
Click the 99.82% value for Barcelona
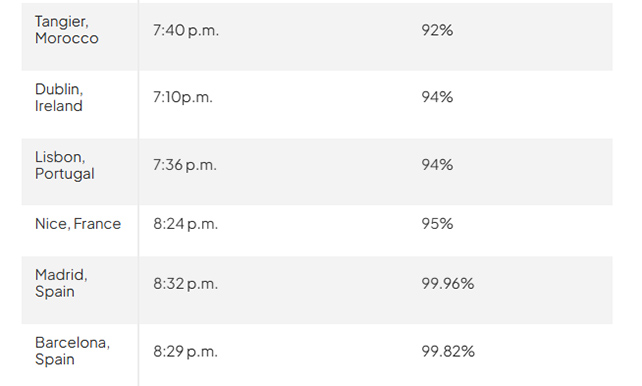pos(448,352)
